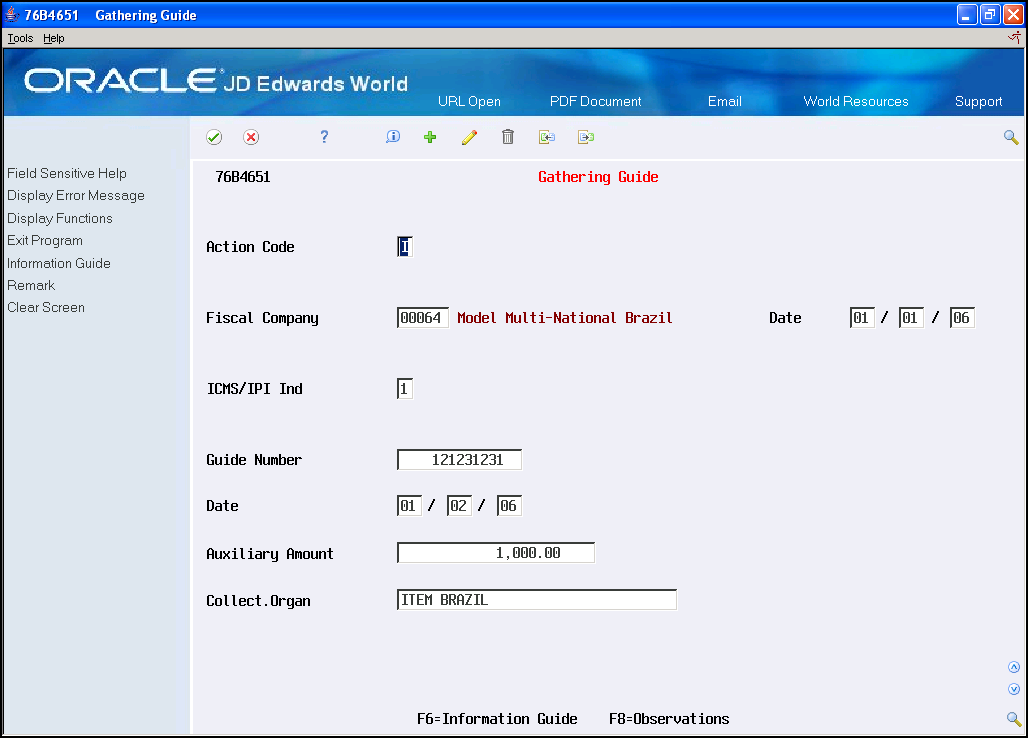Click the Java icon in title bar
Screen dimensions: 1028x738
point(12,14)
